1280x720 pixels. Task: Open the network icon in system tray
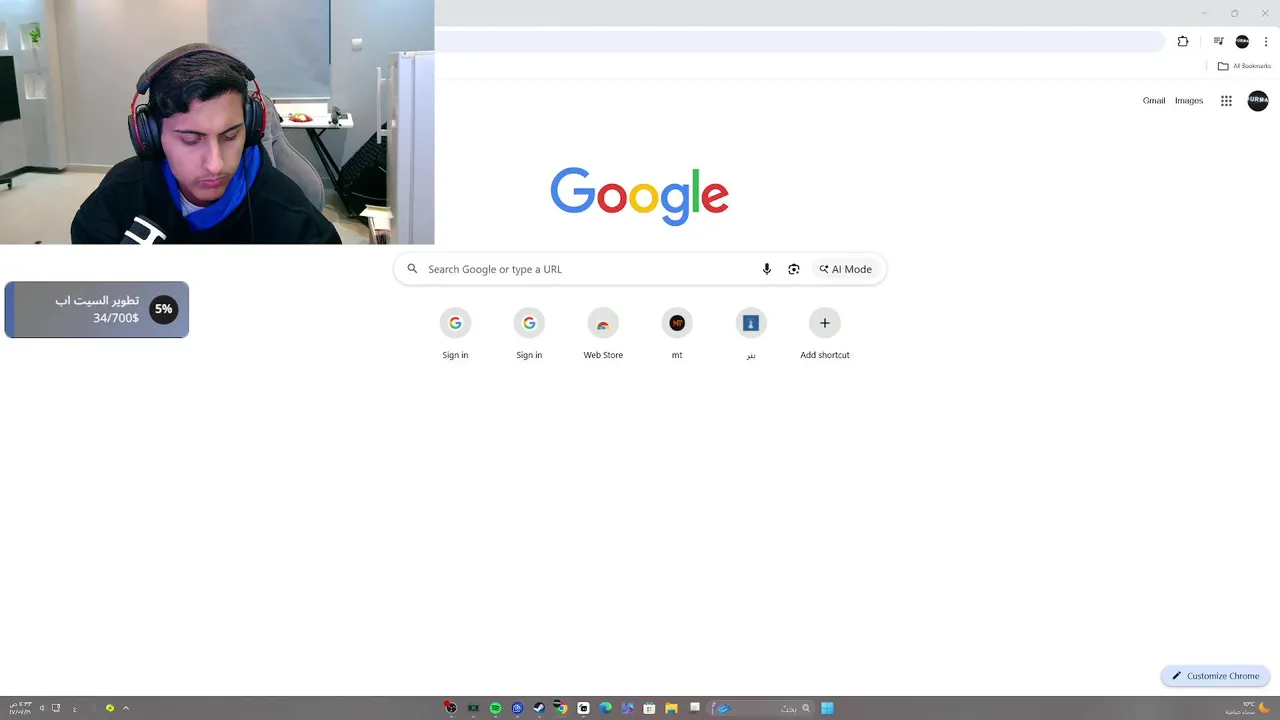pos(56,708)
